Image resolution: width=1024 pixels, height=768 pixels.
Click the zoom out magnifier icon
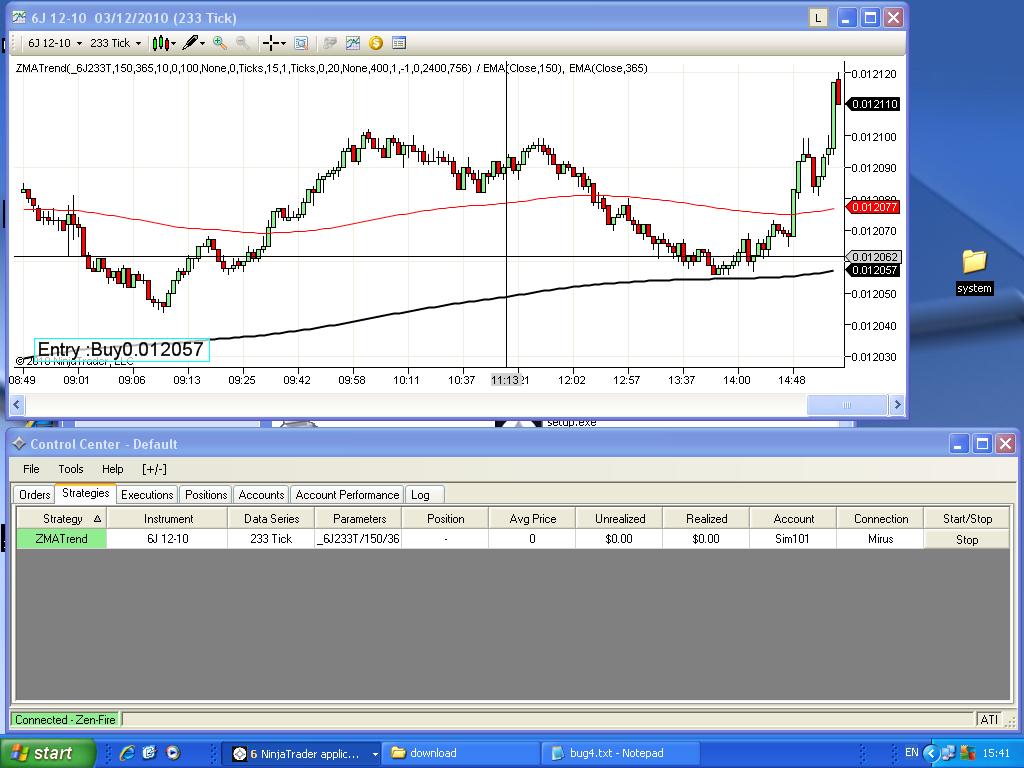242,43
